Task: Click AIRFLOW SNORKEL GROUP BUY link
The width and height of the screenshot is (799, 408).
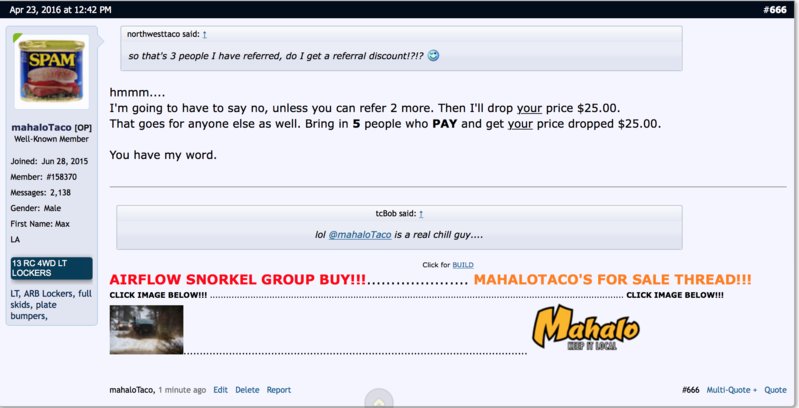Action: tap(237, 280)
